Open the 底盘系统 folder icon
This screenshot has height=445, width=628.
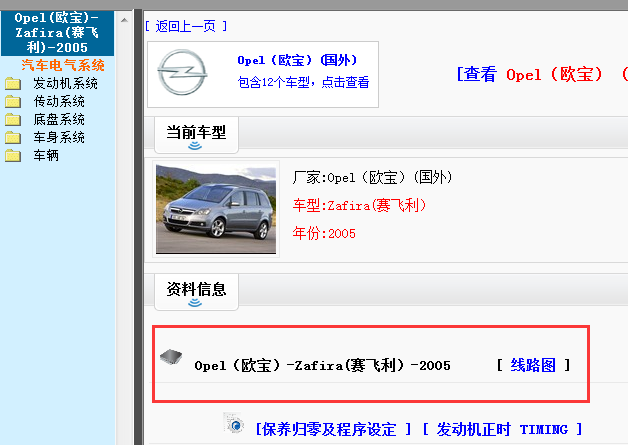click(13, 119)
